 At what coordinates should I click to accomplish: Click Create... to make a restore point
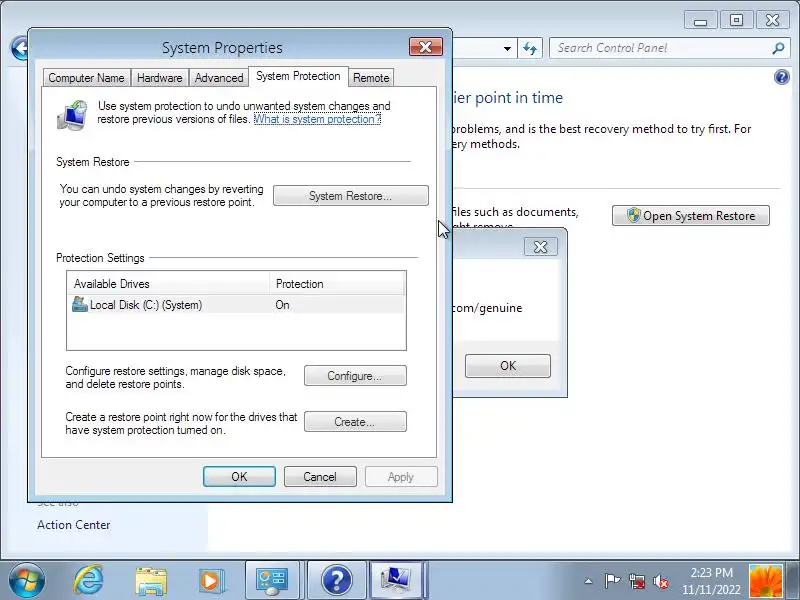point(355,422)
